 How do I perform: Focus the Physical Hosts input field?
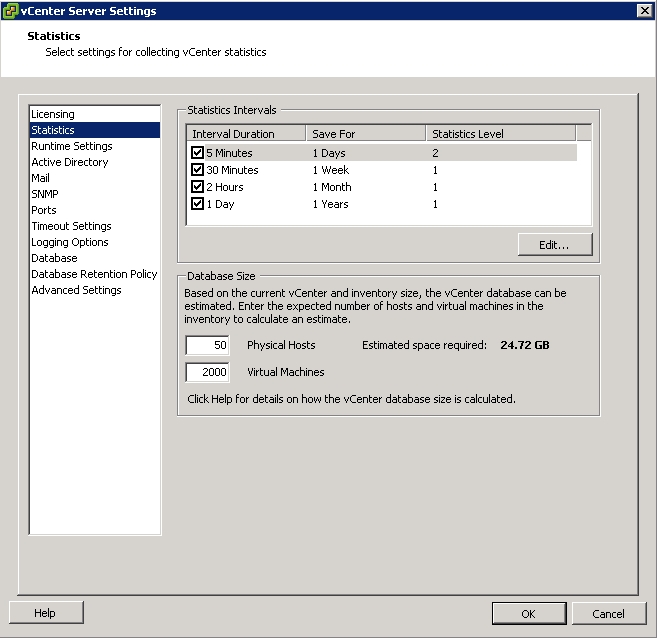[x=207, y=345]
